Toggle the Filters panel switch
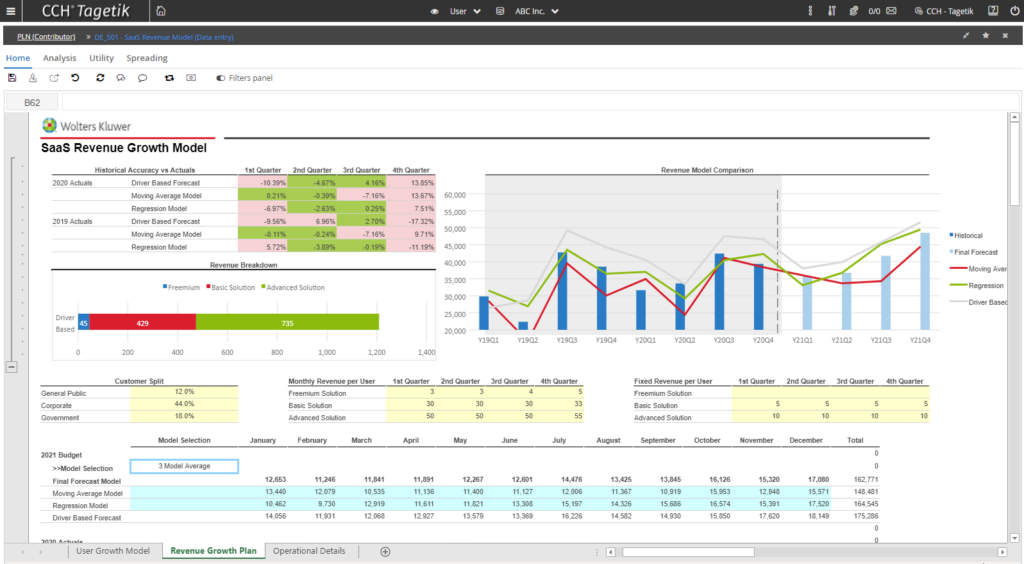Viewport: 1024px width, 564px height. point(220,78)
